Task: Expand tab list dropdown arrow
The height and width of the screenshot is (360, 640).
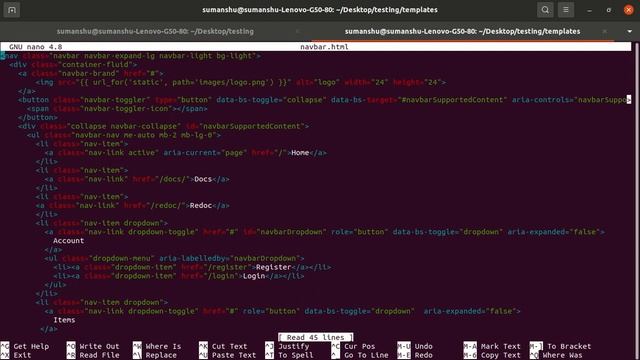Action: tap(629, 31)
